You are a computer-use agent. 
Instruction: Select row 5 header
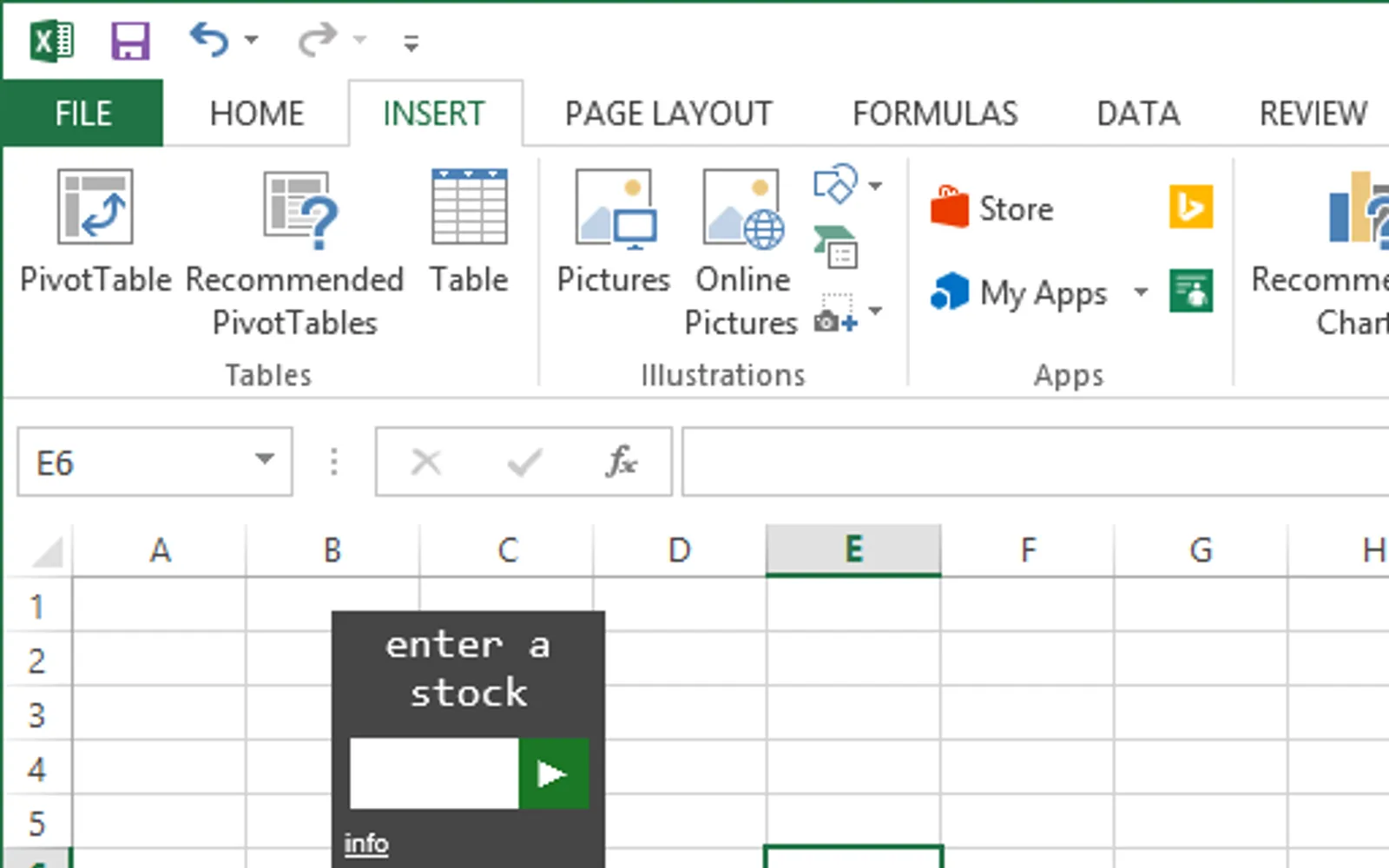(x=36, y=823)
